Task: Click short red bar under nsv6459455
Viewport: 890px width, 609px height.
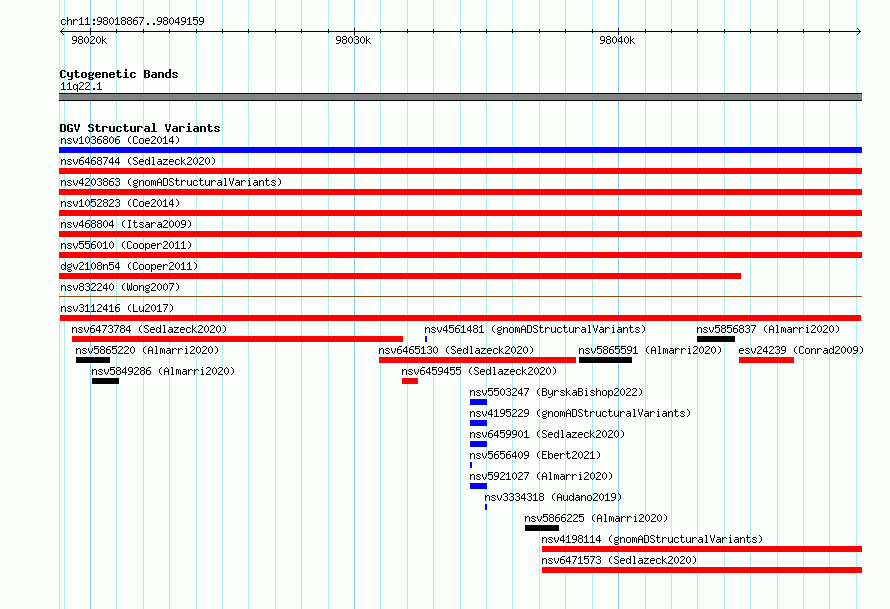Action: pyautogui.click(x=410, y=381)
